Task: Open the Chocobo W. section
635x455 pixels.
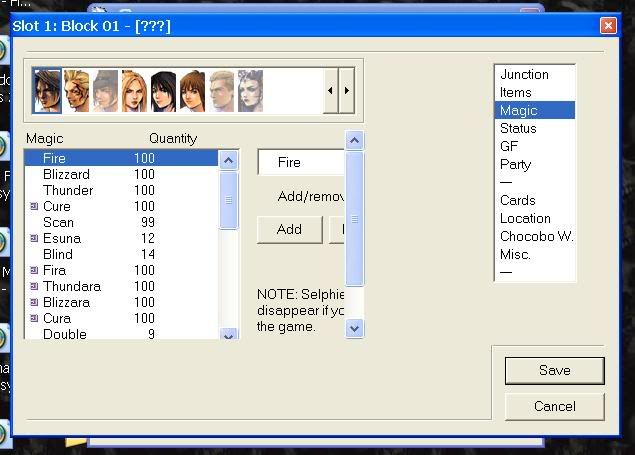Action: pyautogui.click(x=535, y=236)
